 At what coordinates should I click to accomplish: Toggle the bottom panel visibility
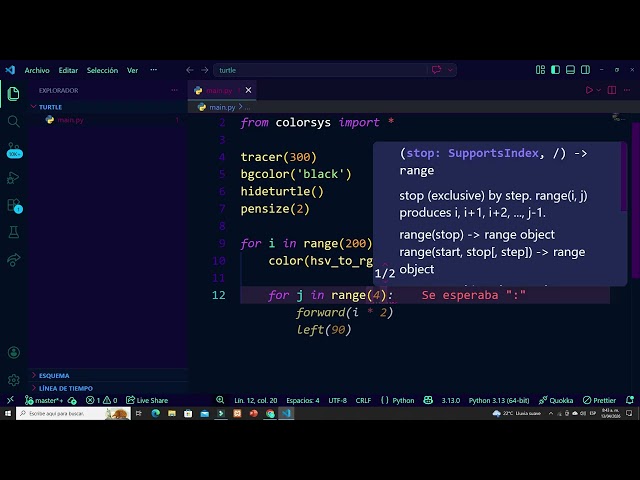tap(570, 70)
